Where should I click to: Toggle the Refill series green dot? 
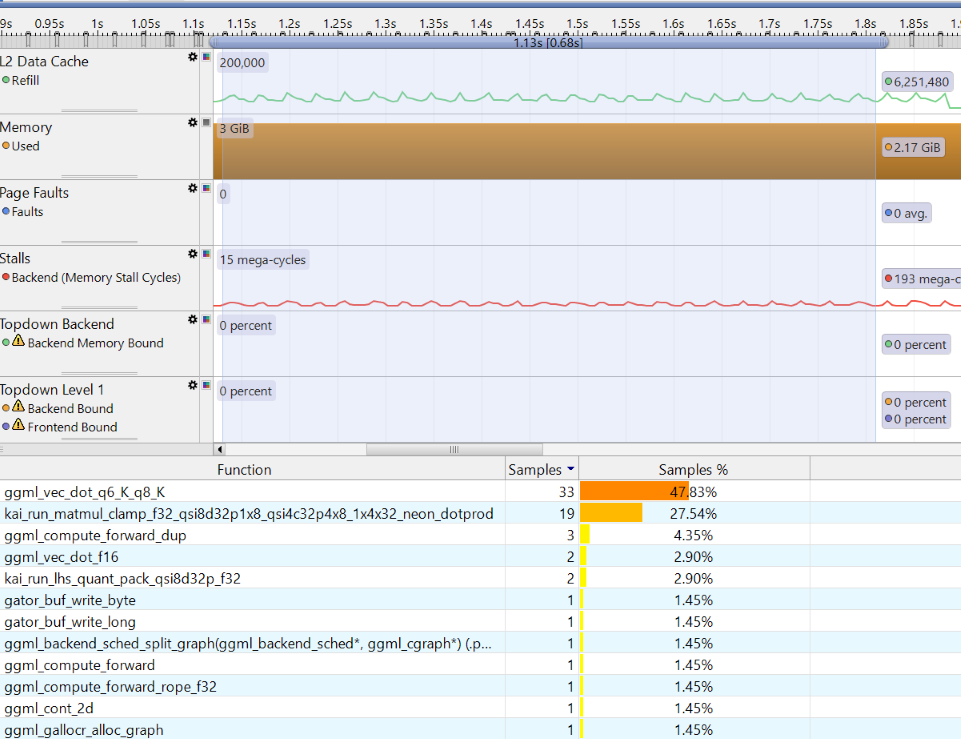6,80
